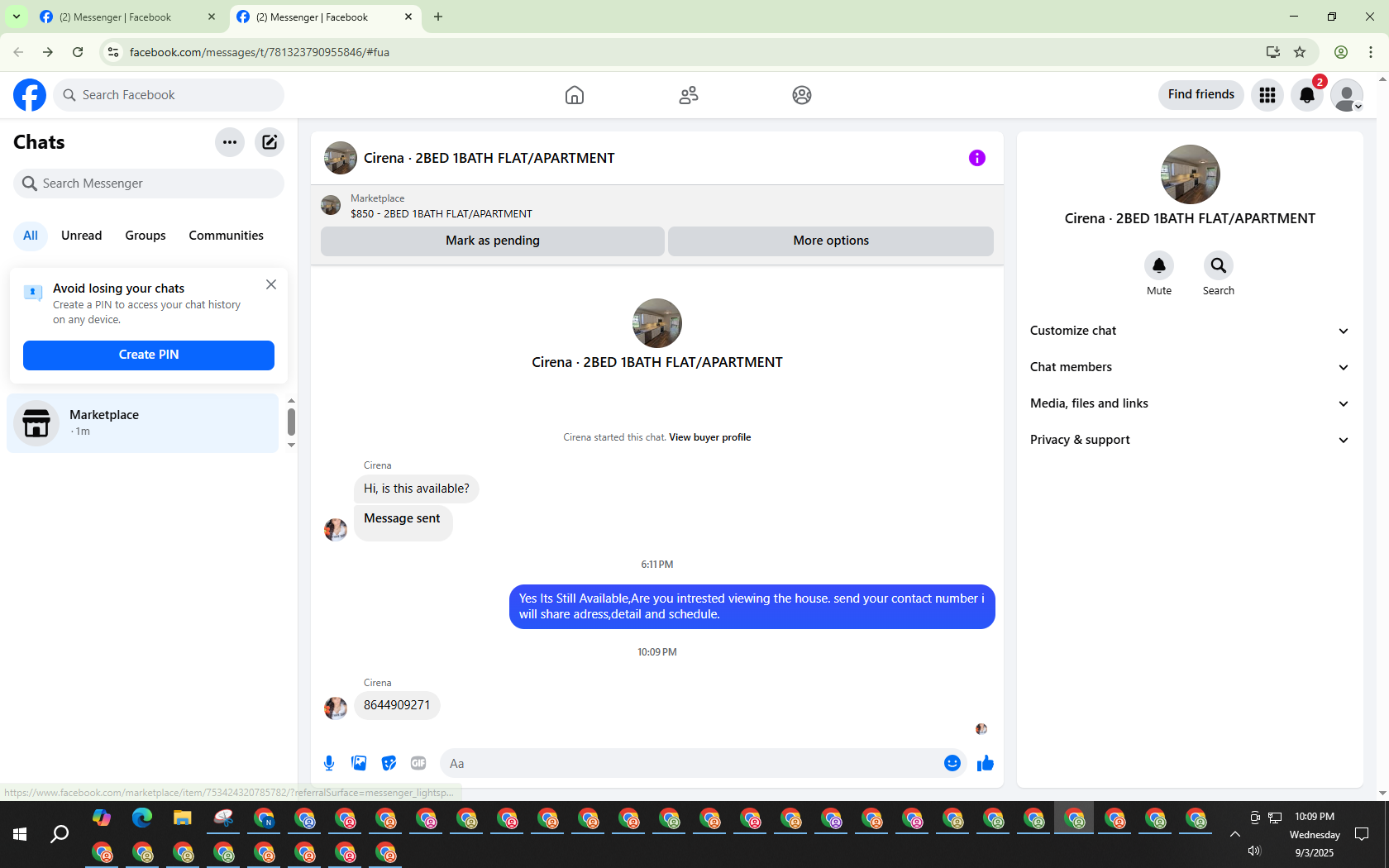Click the Search Facebook field

[169, 95]
